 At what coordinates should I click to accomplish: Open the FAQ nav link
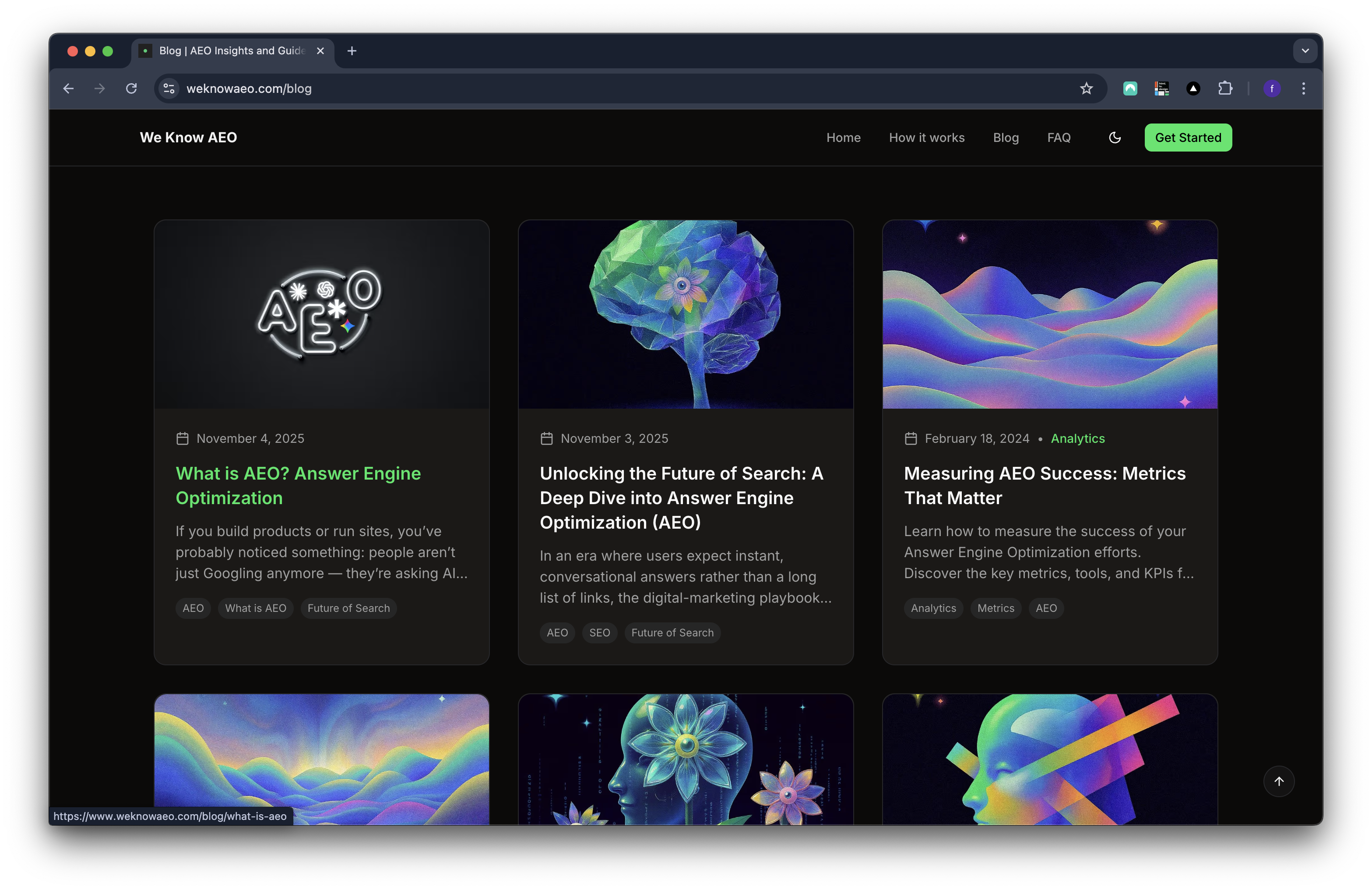(1059, 137)
